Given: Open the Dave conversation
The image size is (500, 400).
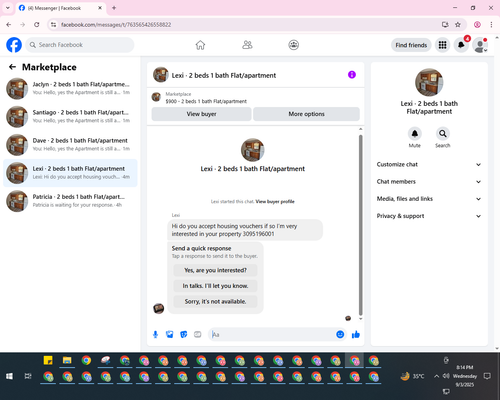Looking at the screenshot, I should tap(70, 145).
